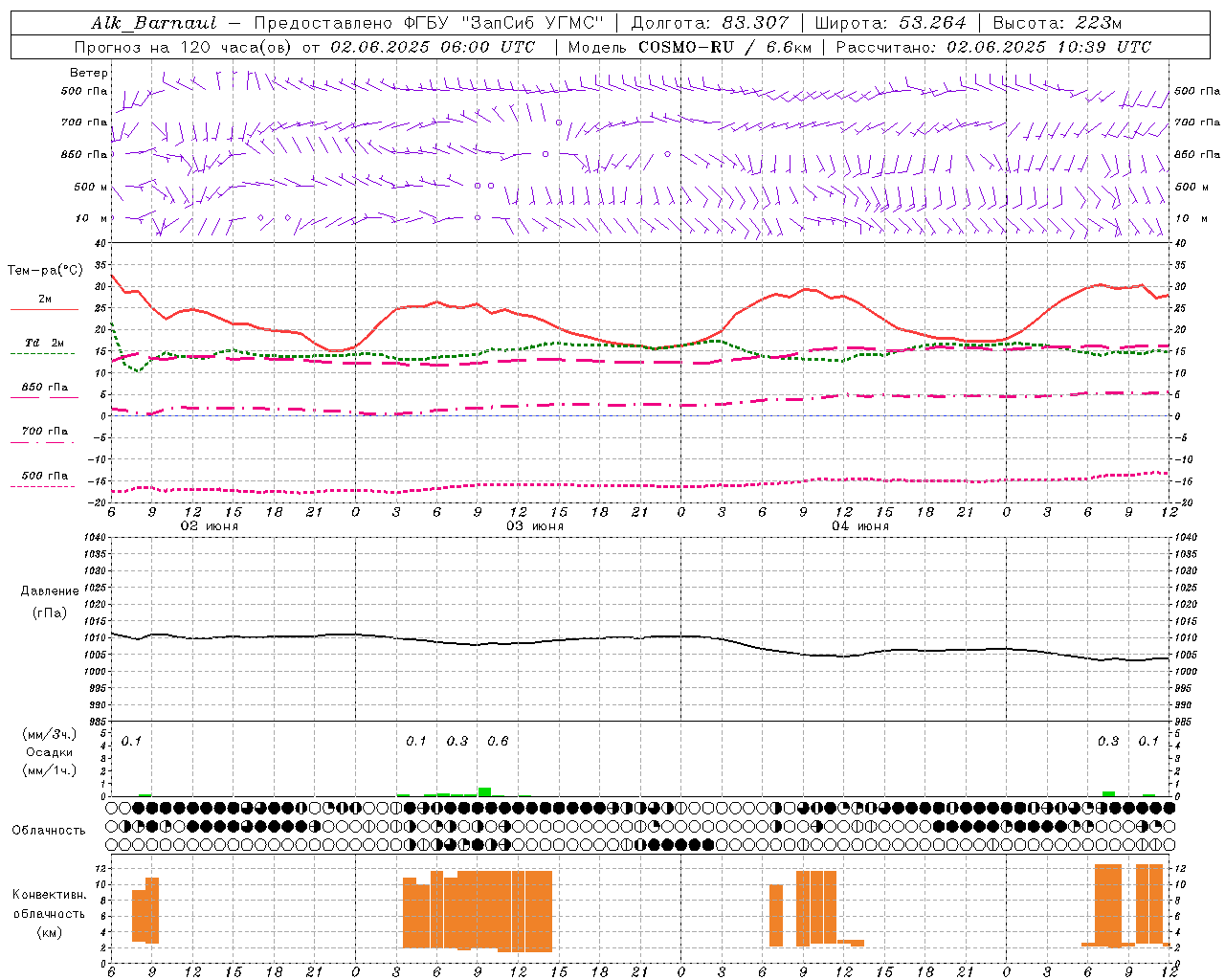
Task: Click the Рассчитано: 02.06.2025 10:39 UTC timestamp
Action: coord(993,47)
